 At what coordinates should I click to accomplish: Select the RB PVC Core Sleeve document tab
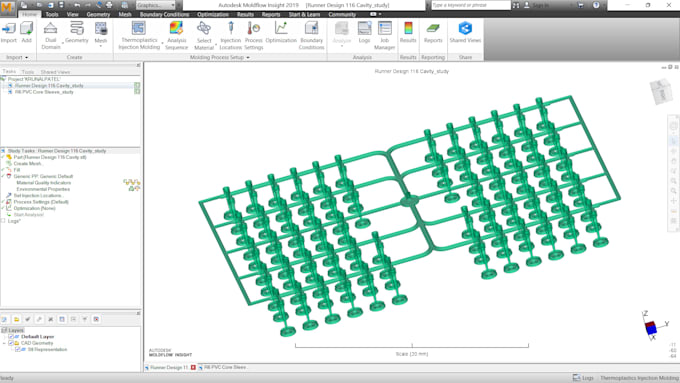(222, 367)
